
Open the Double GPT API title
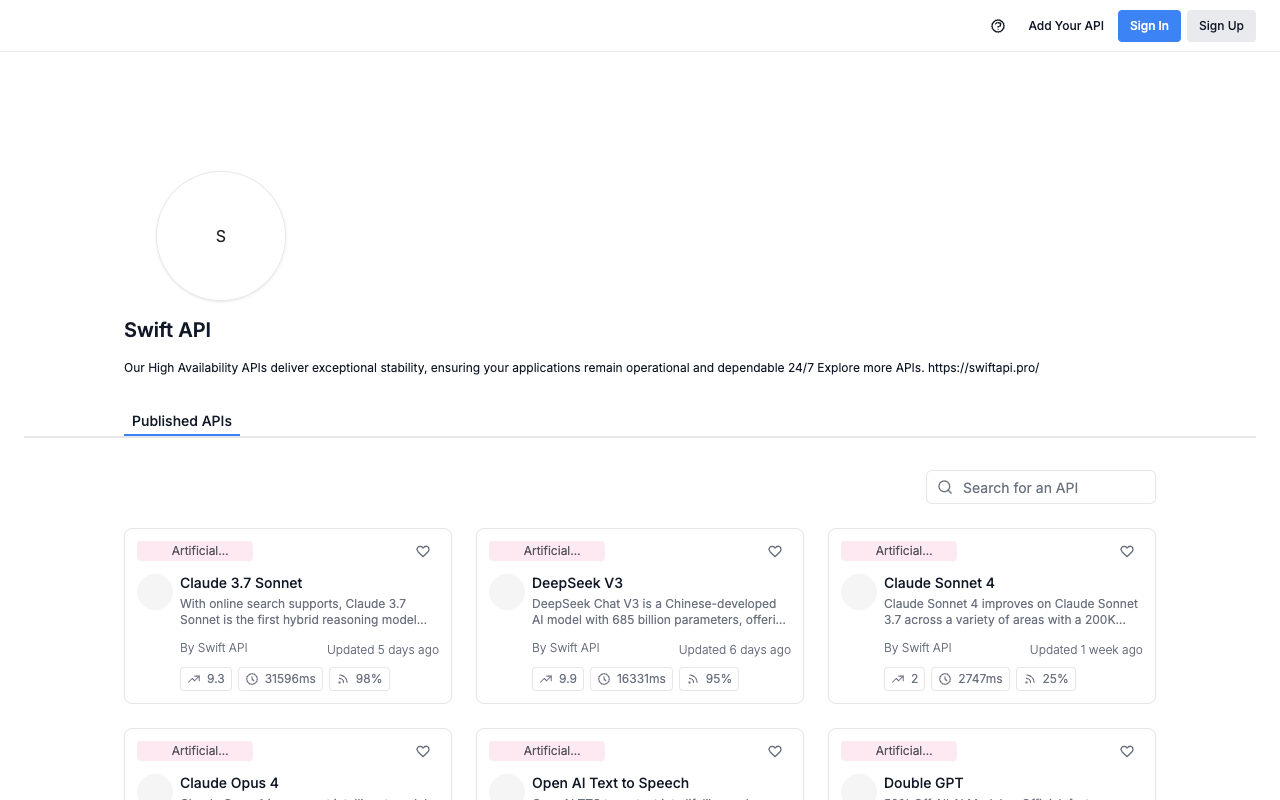pyautogui.click(x=923, y=783)
